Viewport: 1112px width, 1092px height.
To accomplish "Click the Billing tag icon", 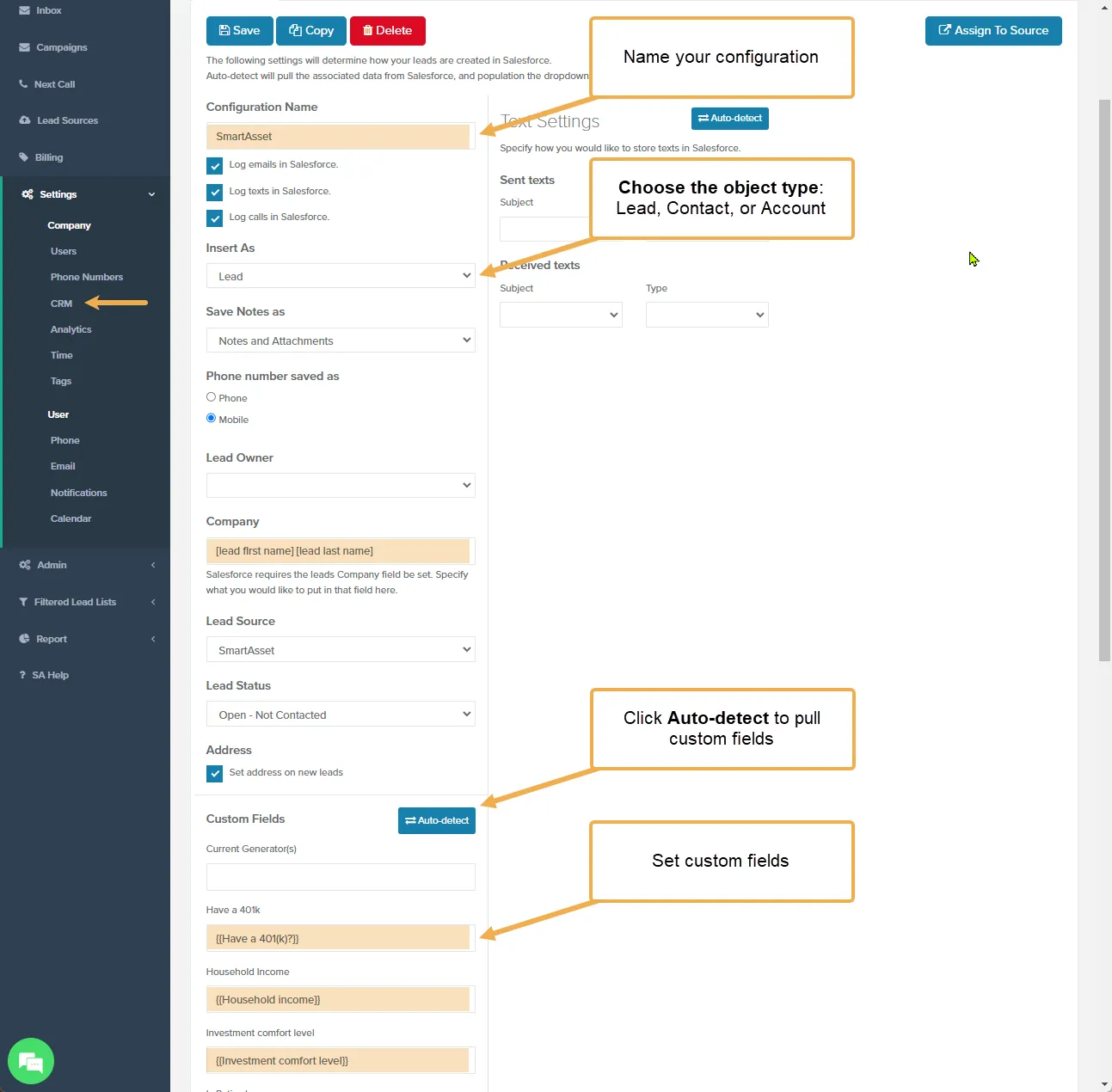I will point(24,157).
